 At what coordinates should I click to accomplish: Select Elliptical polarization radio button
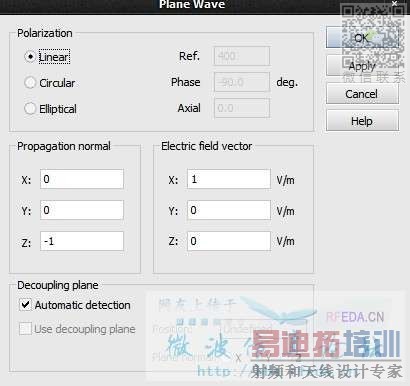click(x=30, y=108)
